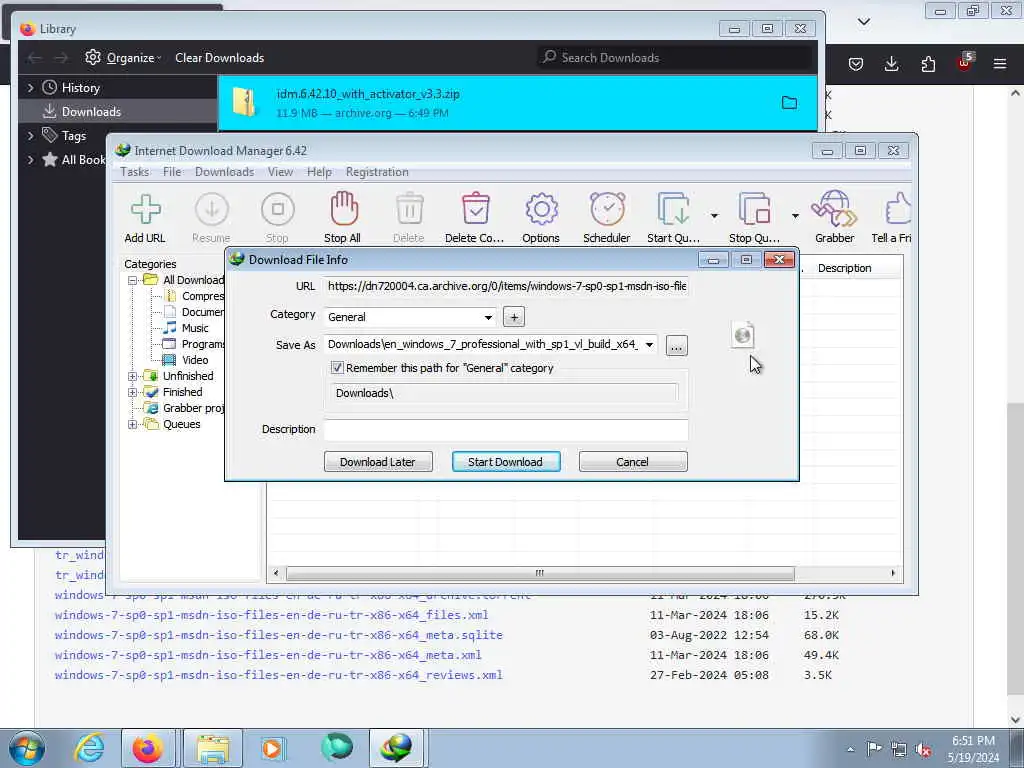Open the File menu in IDM
The width and height of the screenshot is (1024, 768).
(x=172, y=172)
